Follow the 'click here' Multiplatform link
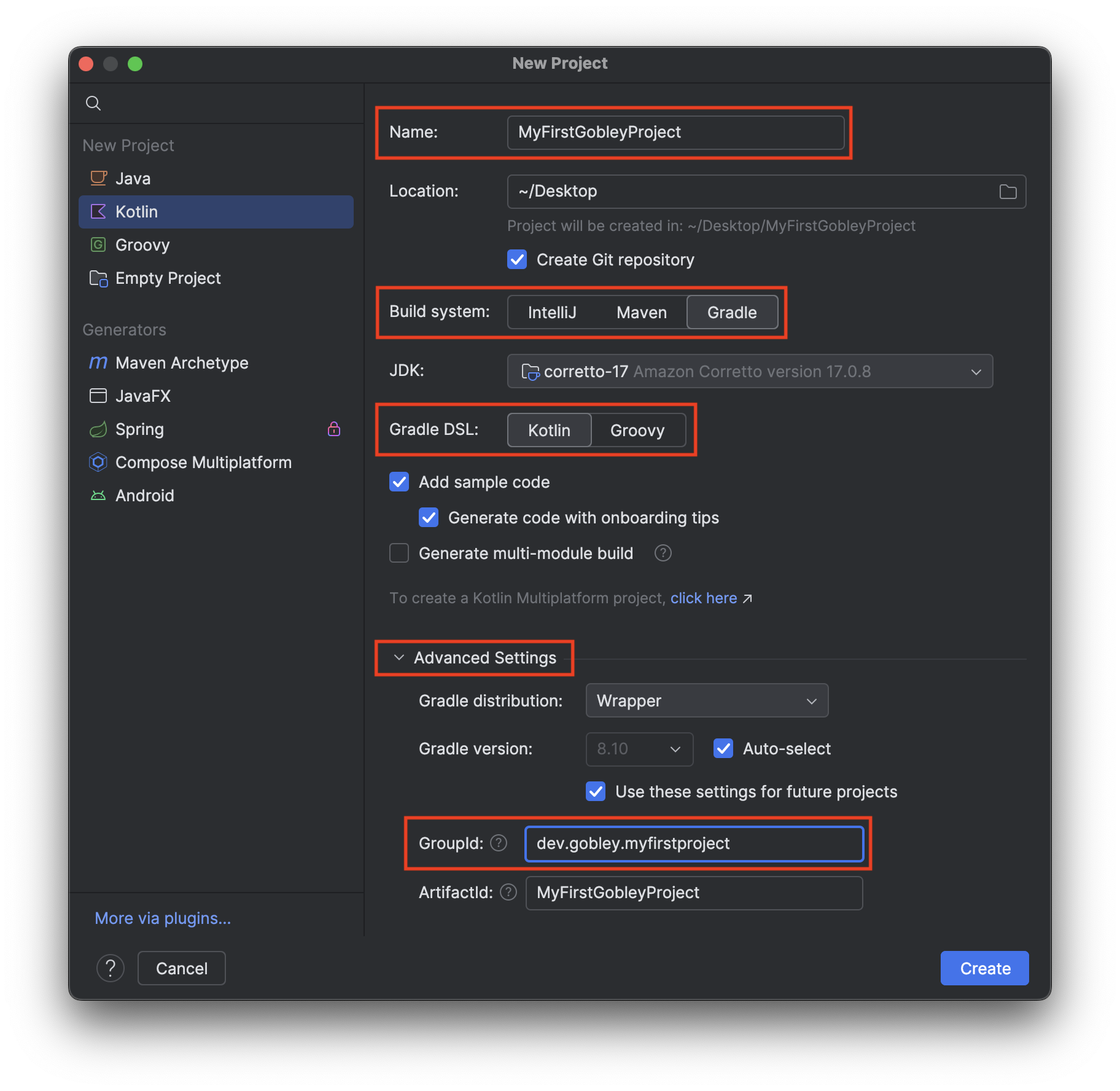This screenshot has width=1120, height=1091. pyautogui.click(x=704, y=598)
